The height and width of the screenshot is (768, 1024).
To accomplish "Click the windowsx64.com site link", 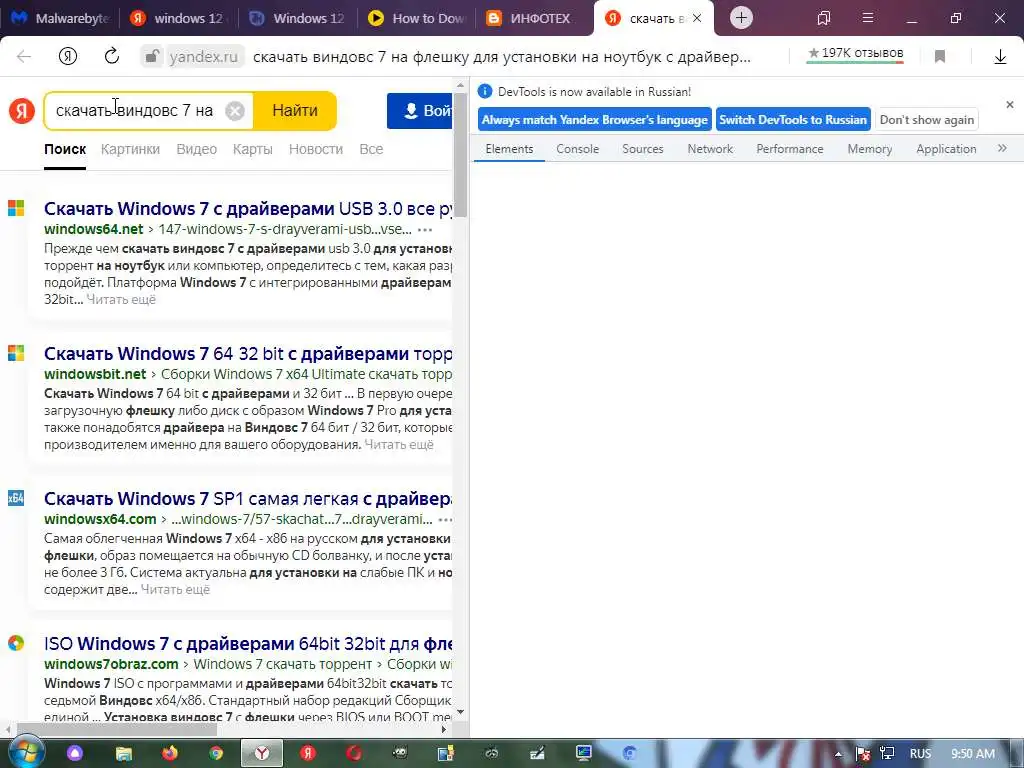I will coord(100,519).
